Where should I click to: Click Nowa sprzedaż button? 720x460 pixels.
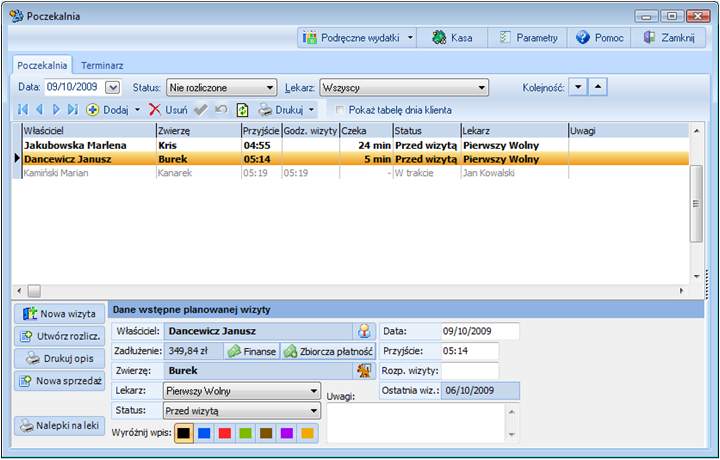point(60,381)
